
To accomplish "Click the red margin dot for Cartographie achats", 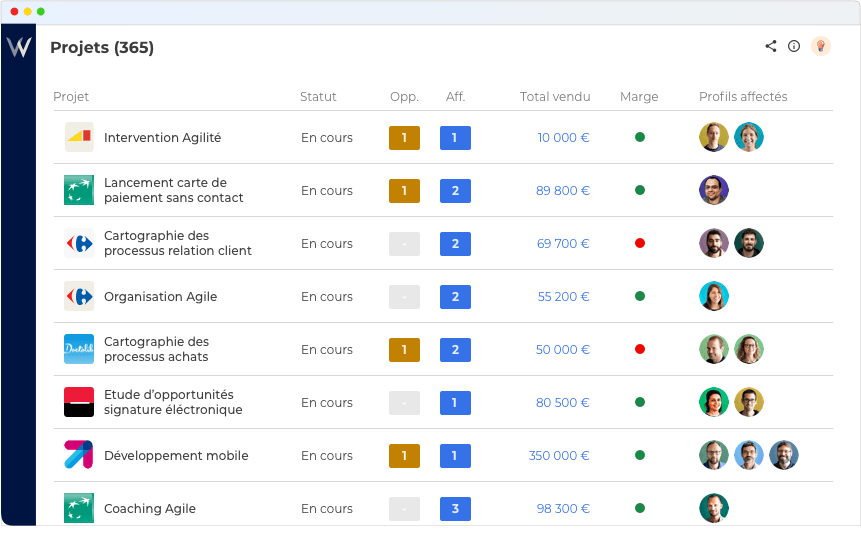I will pos(640,349).
